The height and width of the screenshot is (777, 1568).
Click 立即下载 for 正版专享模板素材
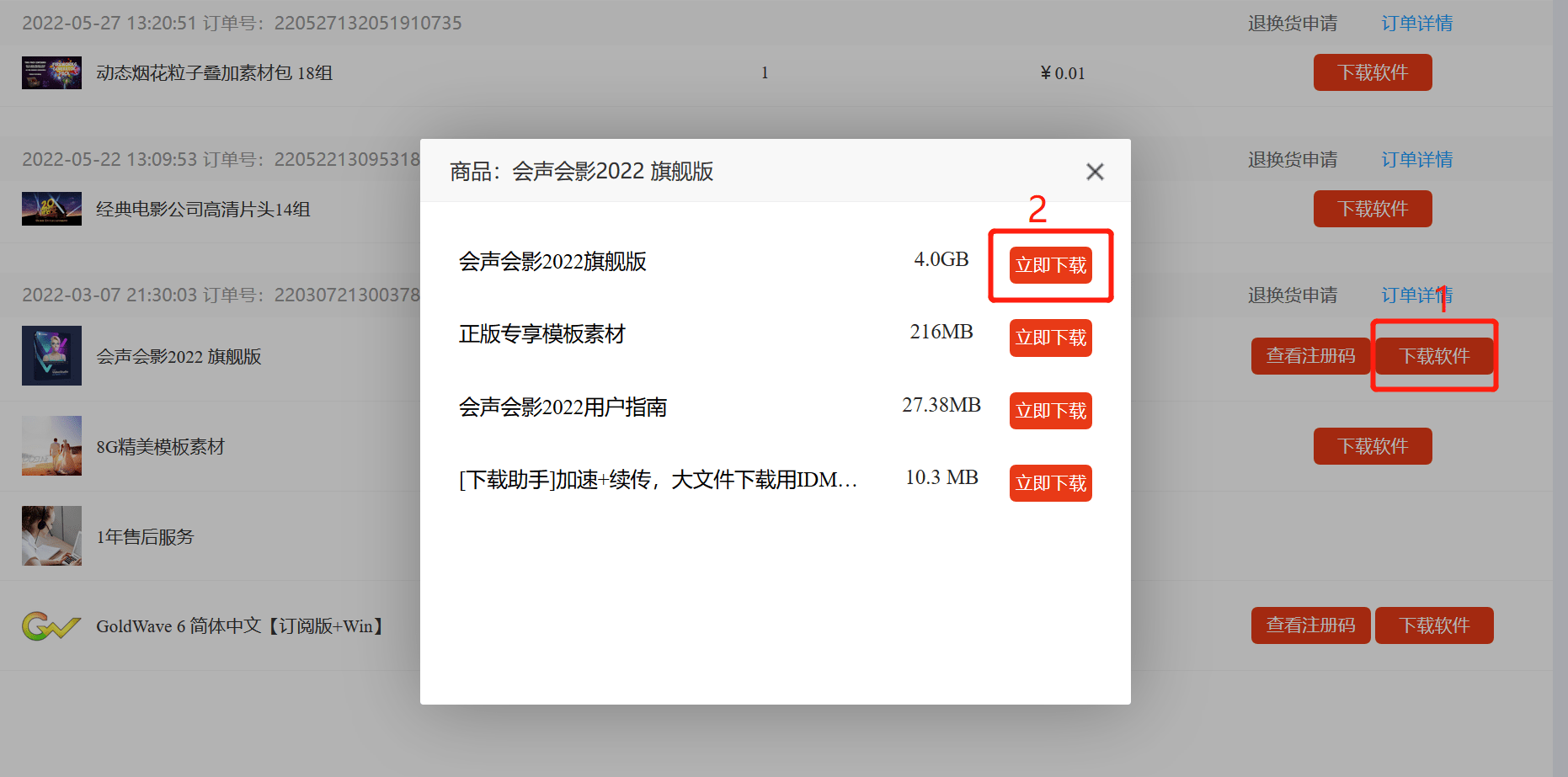tap(1051, 338)
